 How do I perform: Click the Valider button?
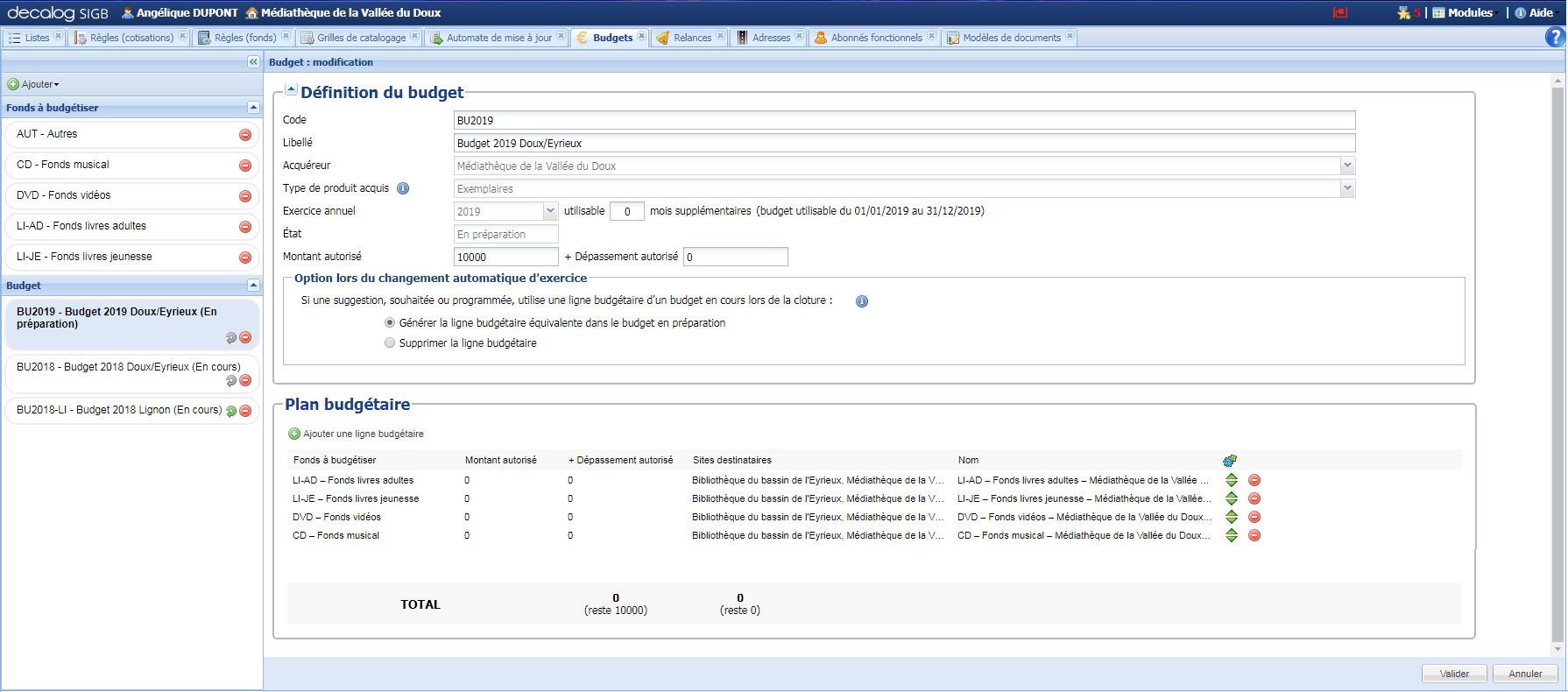1454,674
